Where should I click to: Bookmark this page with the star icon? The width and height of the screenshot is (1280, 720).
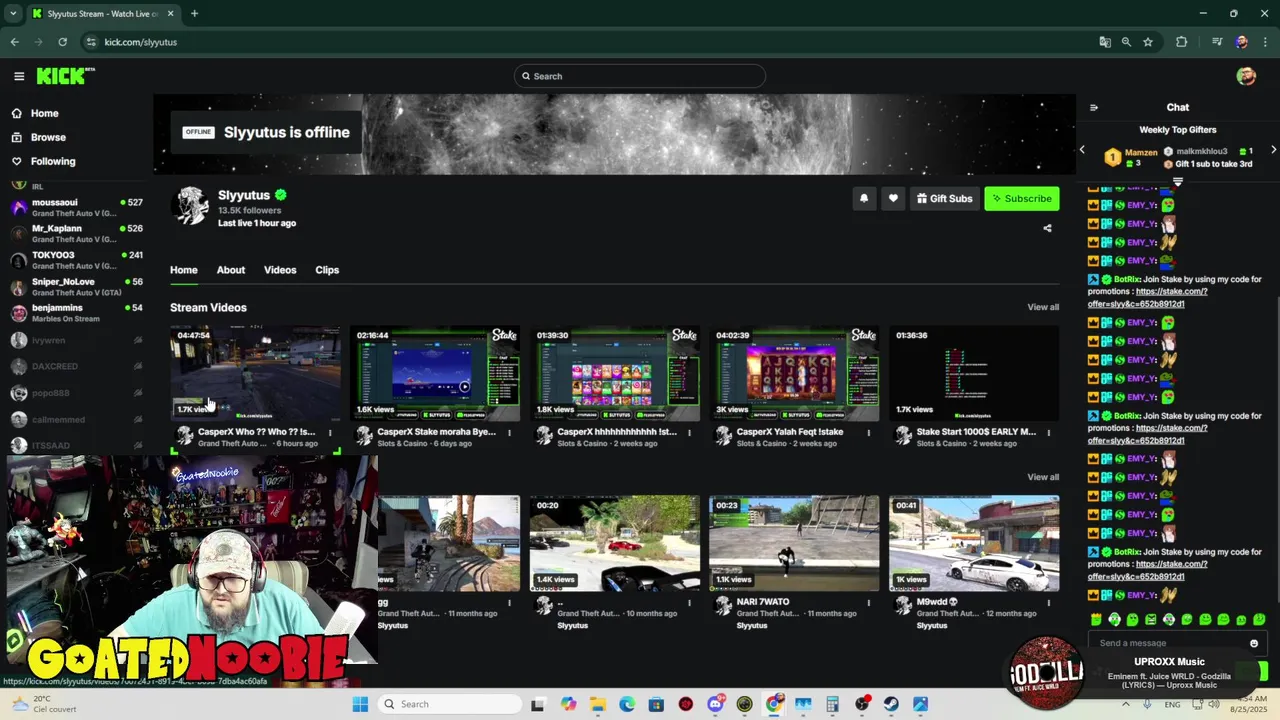[1148, 42]
